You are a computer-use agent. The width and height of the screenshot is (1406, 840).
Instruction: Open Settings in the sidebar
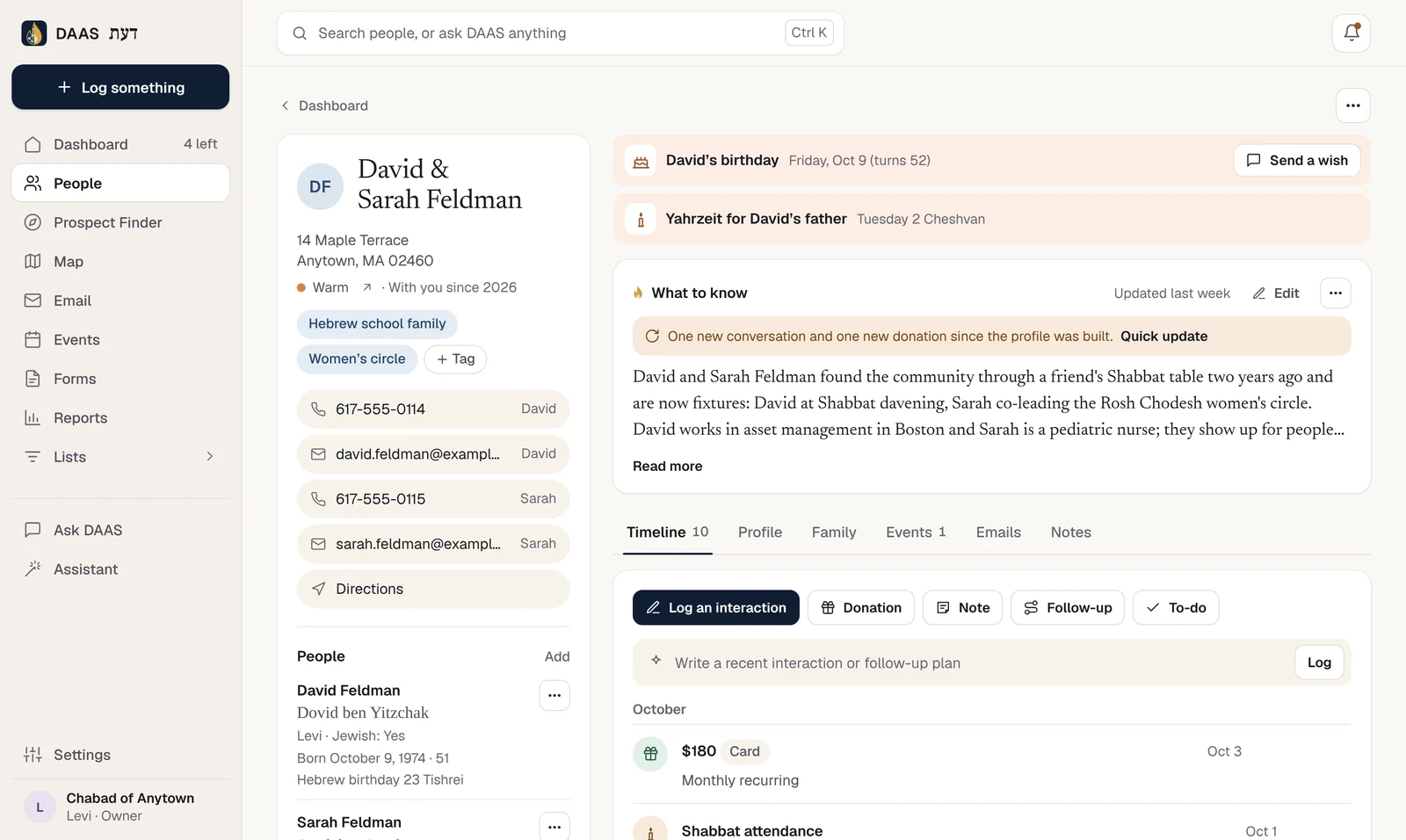[x=120, y=755]
